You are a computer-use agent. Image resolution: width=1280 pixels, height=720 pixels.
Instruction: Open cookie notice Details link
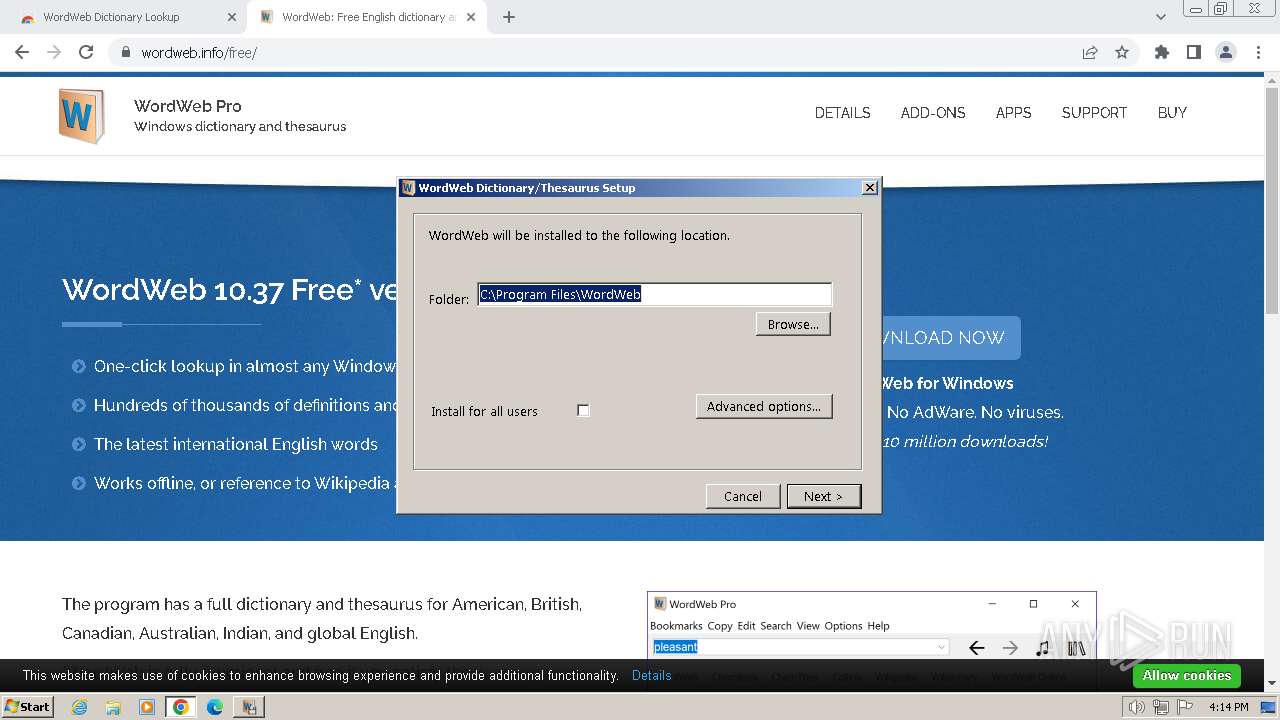click(x=651, y=675)
